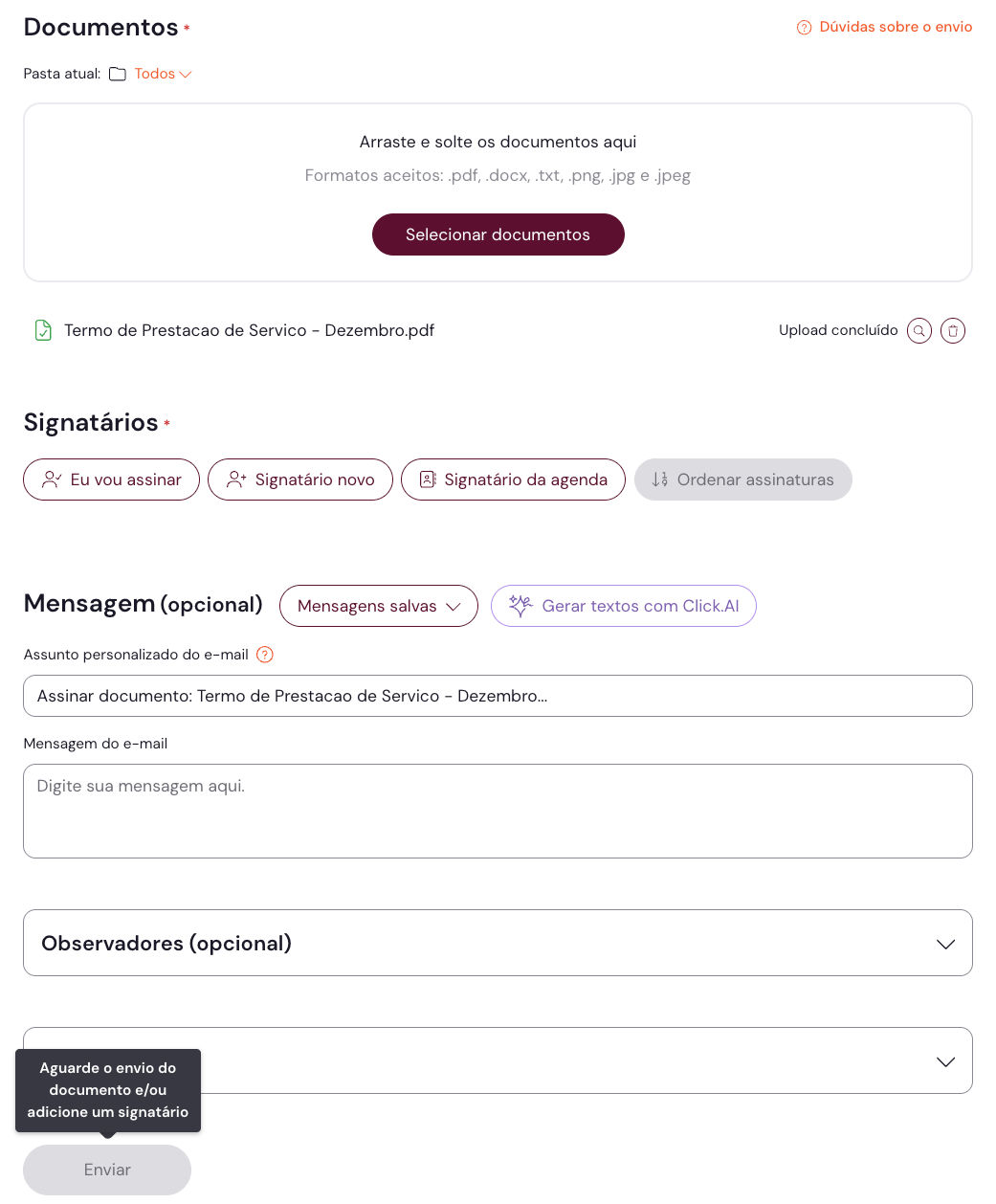Image resolution: width=996 pixels, height=1204 pixels.
Task: Click the question icon for Dúvidas sobre o envio
Action: coord(805,28)
